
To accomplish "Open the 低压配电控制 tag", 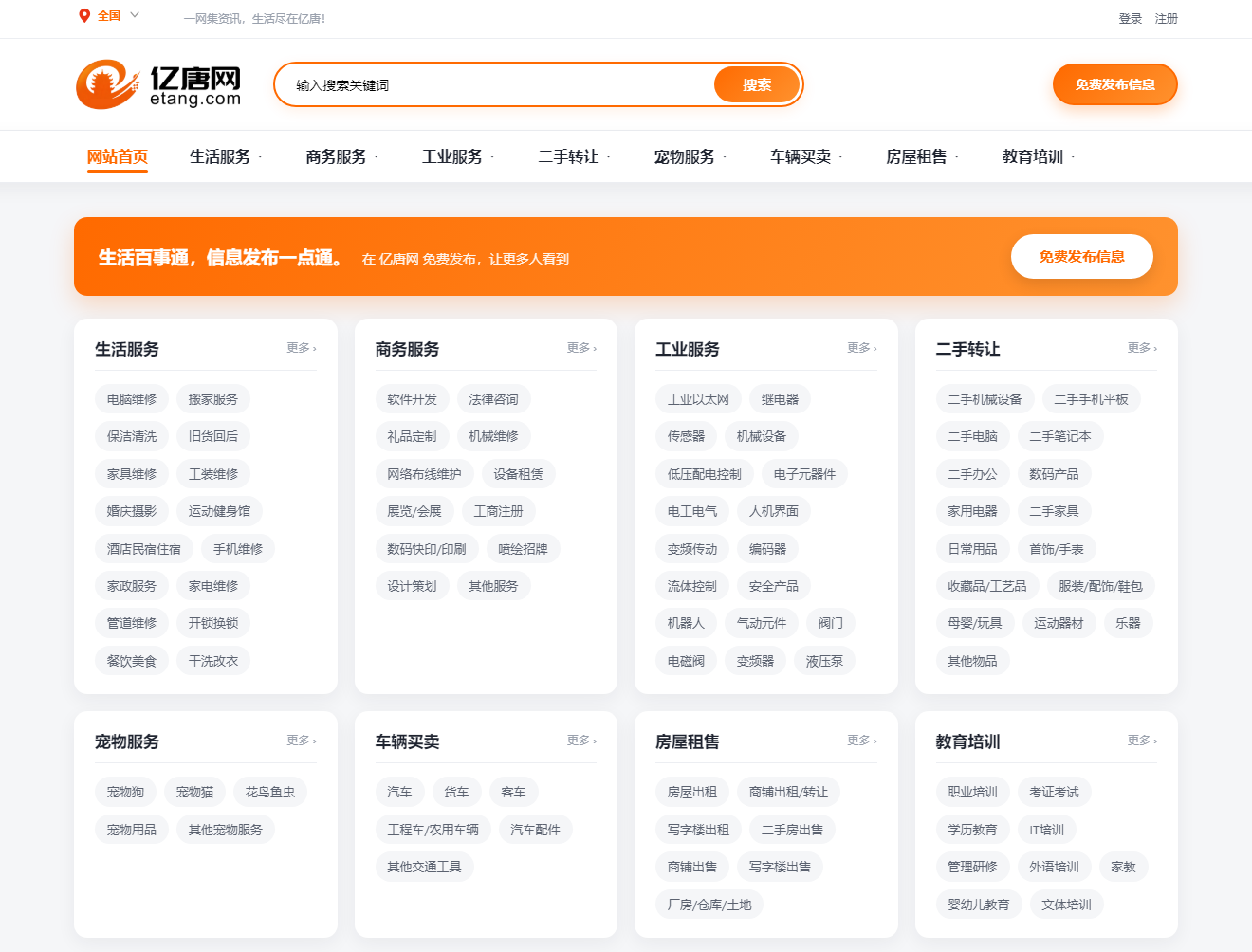I will click(705, 474).
